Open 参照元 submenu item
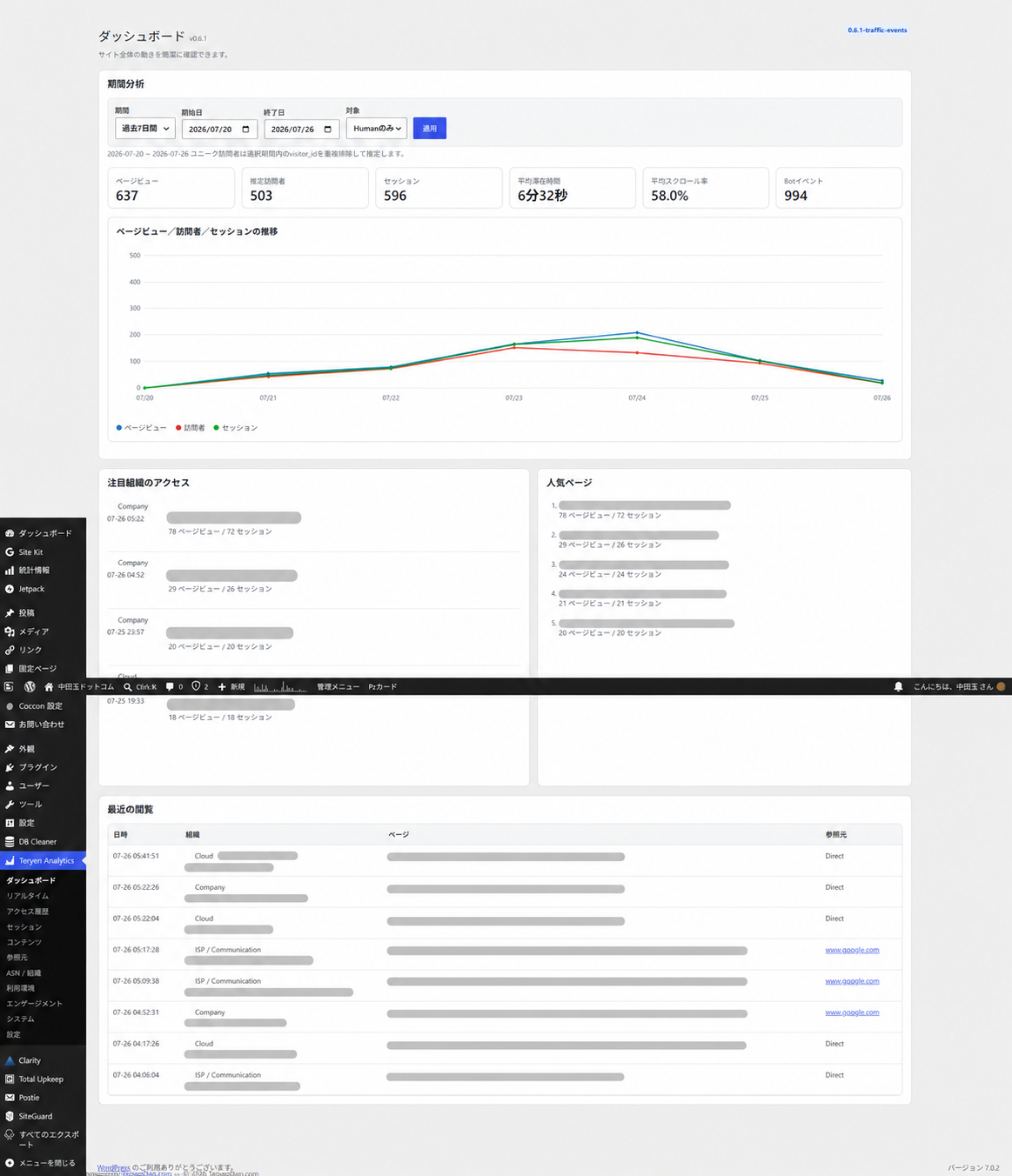 (x=17, y=958)
